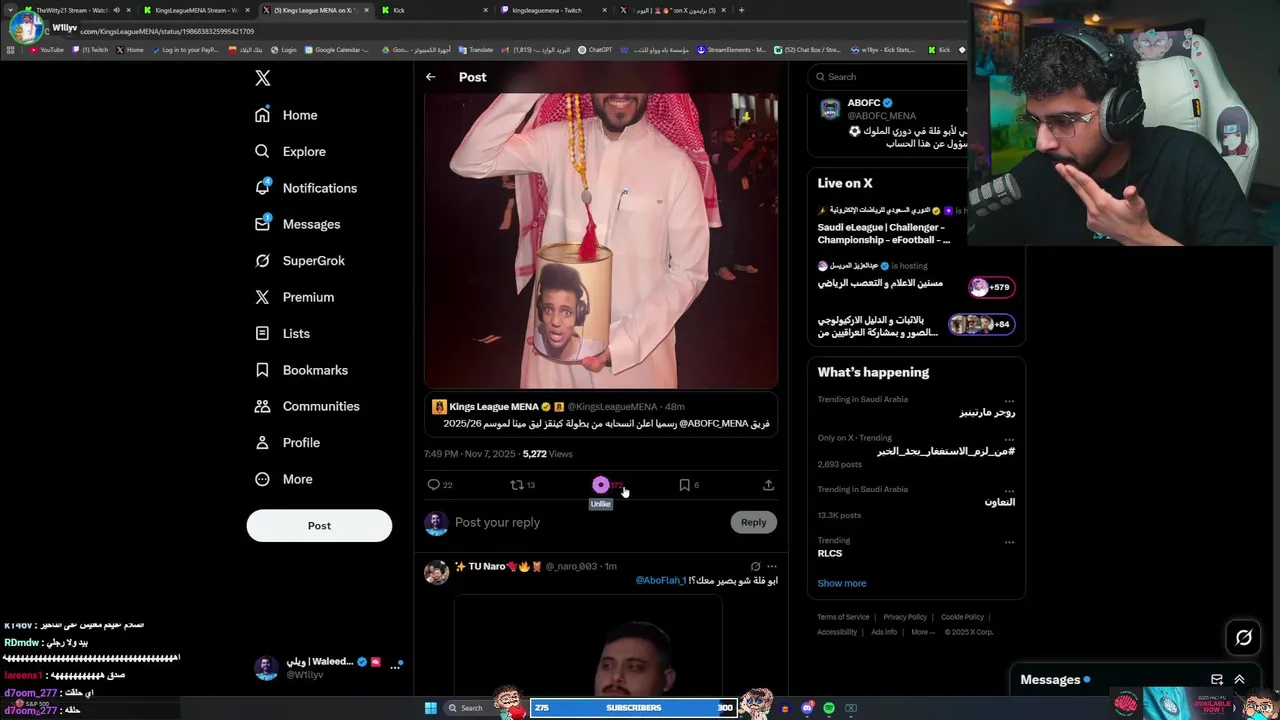1280x720 pixels.
Task: Expand the Messages drawer chevrons
Action: click(1240, 679)
